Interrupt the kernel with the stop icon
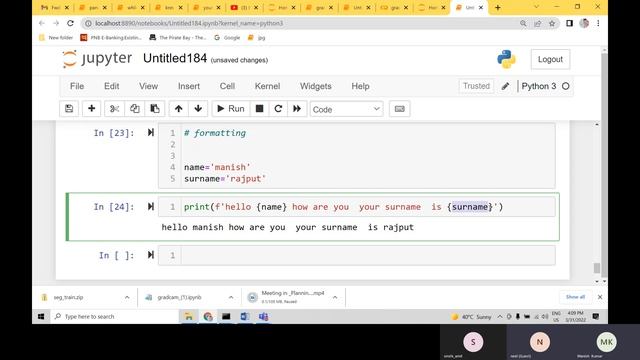The image size is (640, 360). coord(259,109)
